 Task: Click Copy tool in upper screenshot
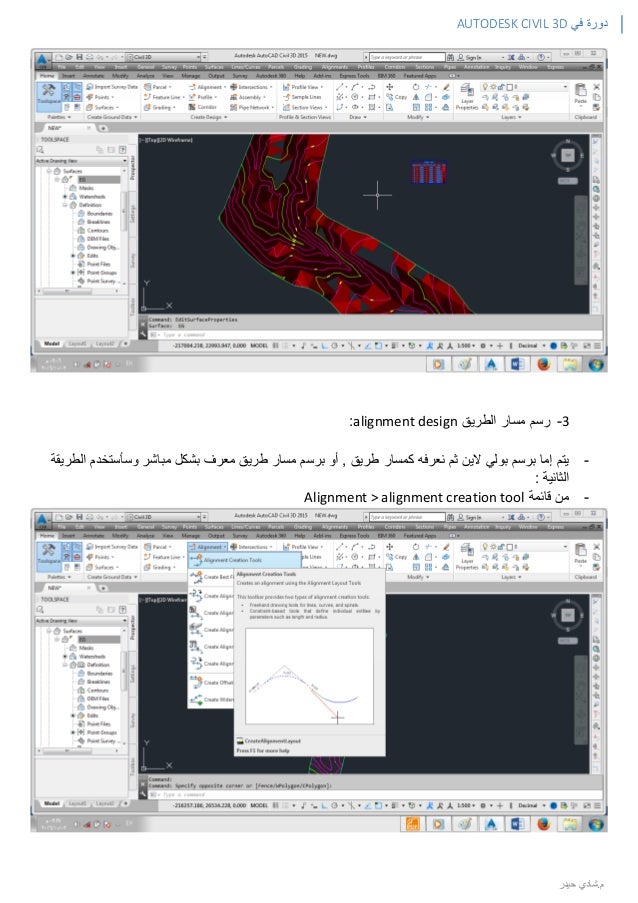[397, 97]
